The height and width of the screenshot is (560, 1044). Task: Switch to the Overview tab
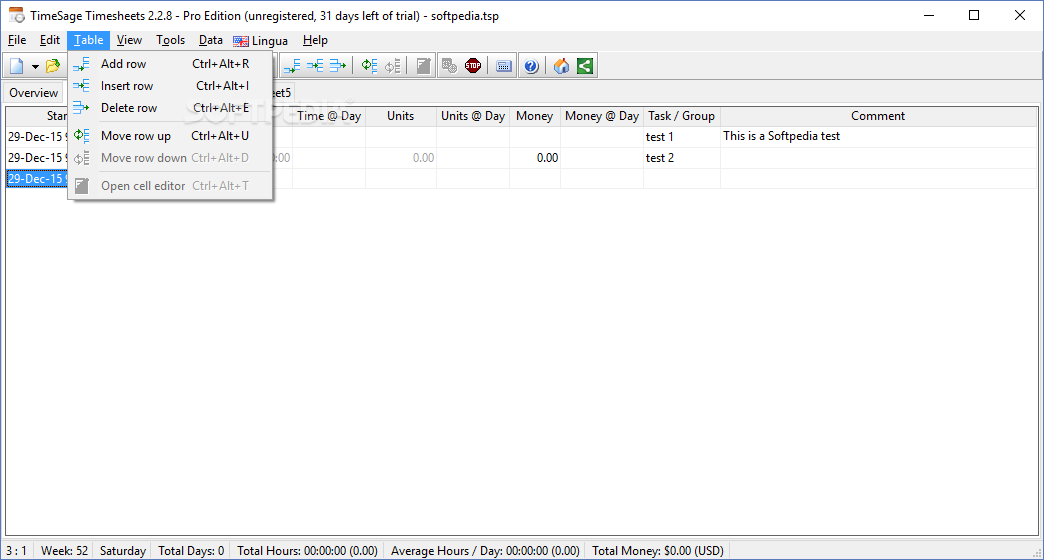coord(33,93)
